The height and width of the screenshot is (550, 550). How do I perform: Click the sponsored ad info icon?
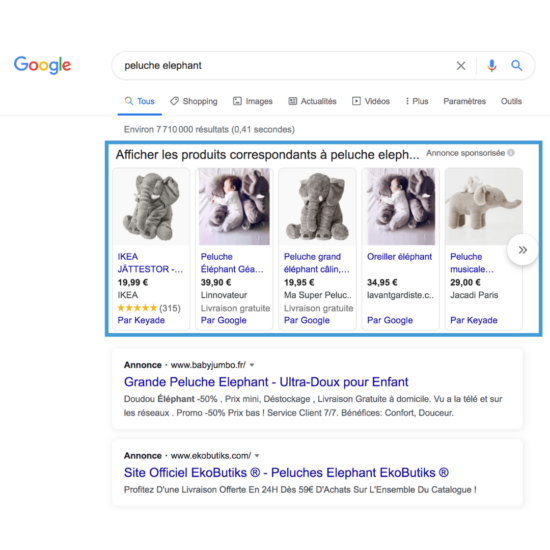coord(511,153)
